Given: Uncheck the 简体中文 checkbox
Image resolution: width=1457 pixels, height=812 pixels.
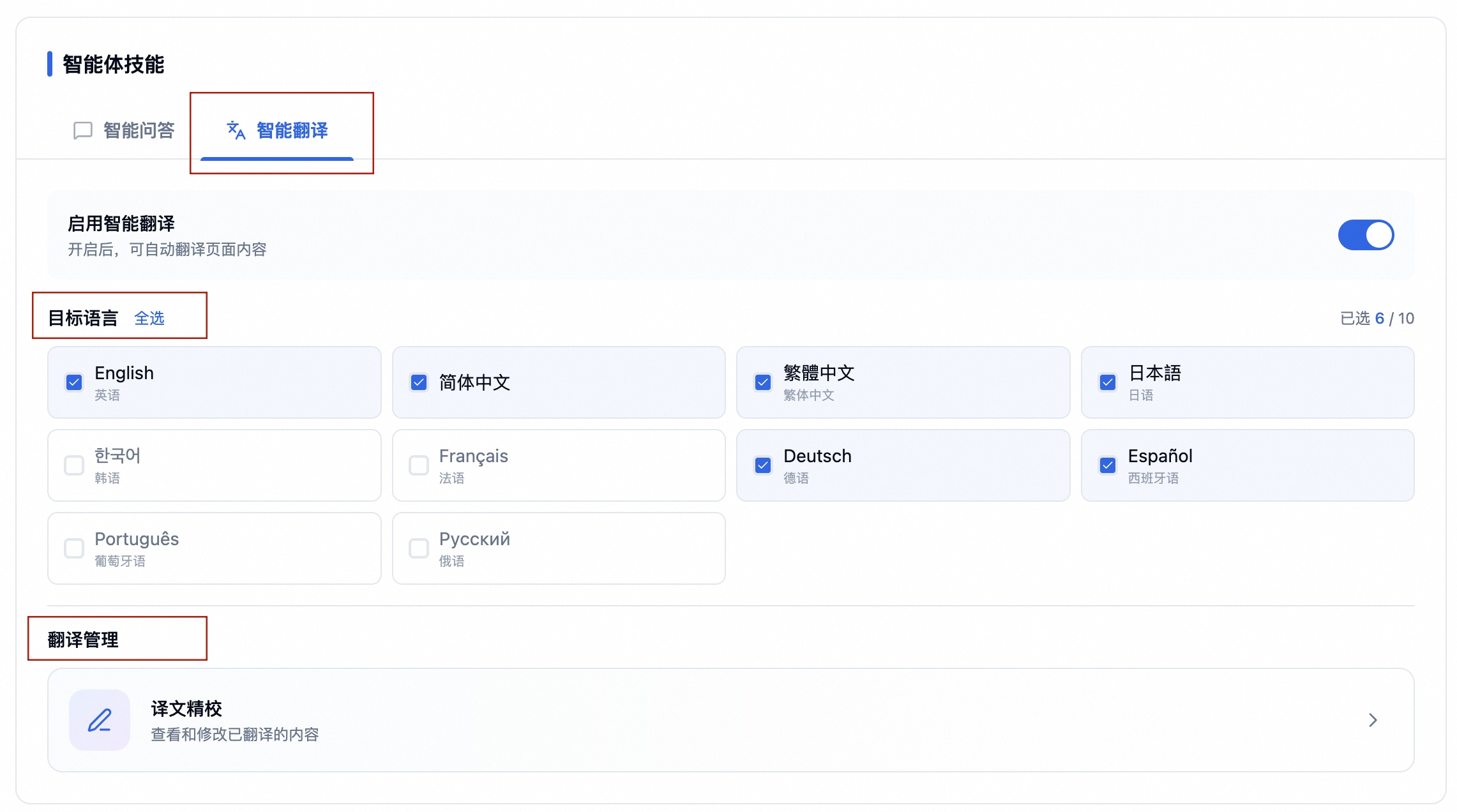Looking at the screenshot, I should pyautogui.click(x=419, y=382).
